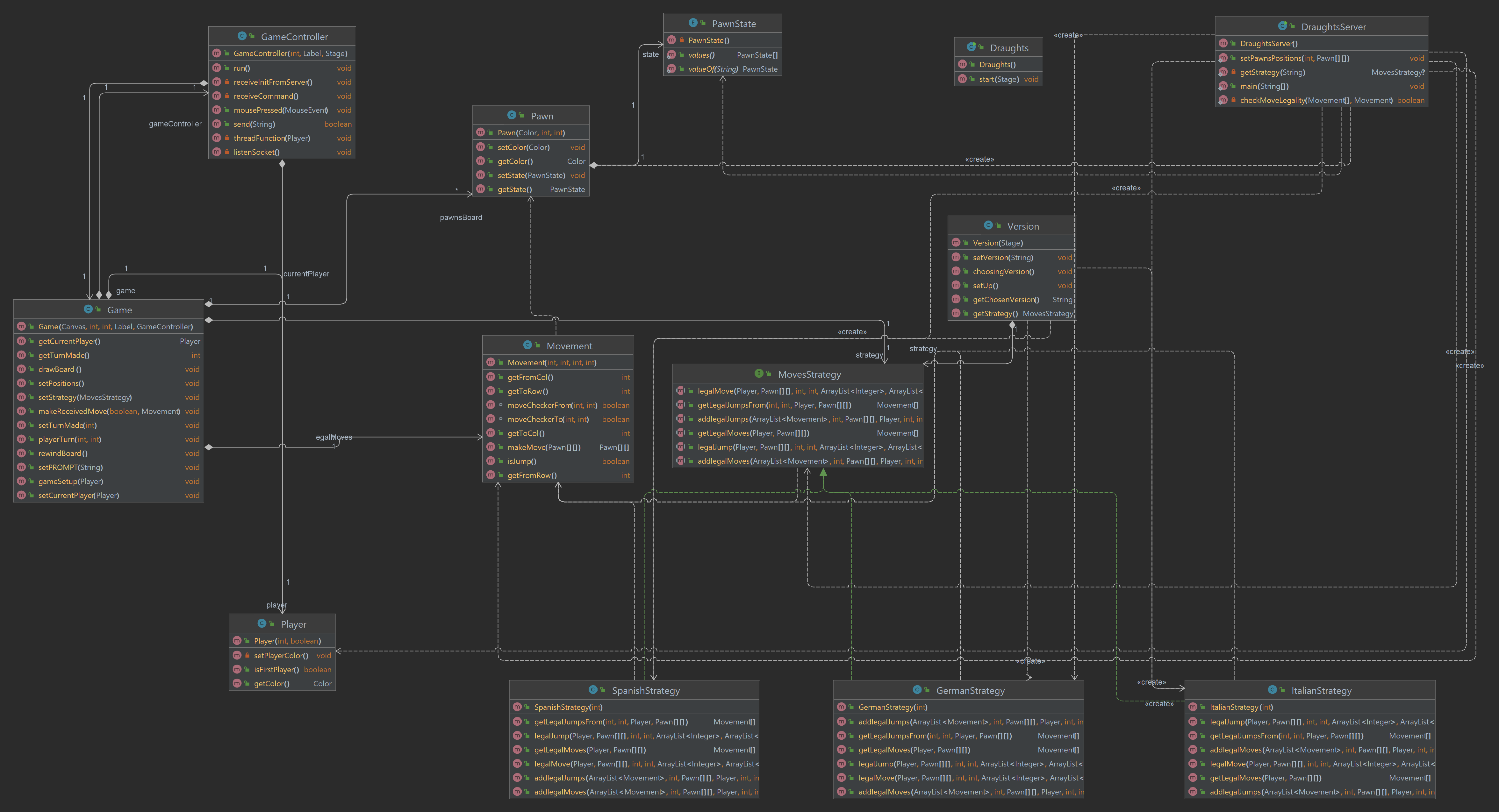Select getStrategy(String) in DraughtsServer

(x=1322, y=72)
